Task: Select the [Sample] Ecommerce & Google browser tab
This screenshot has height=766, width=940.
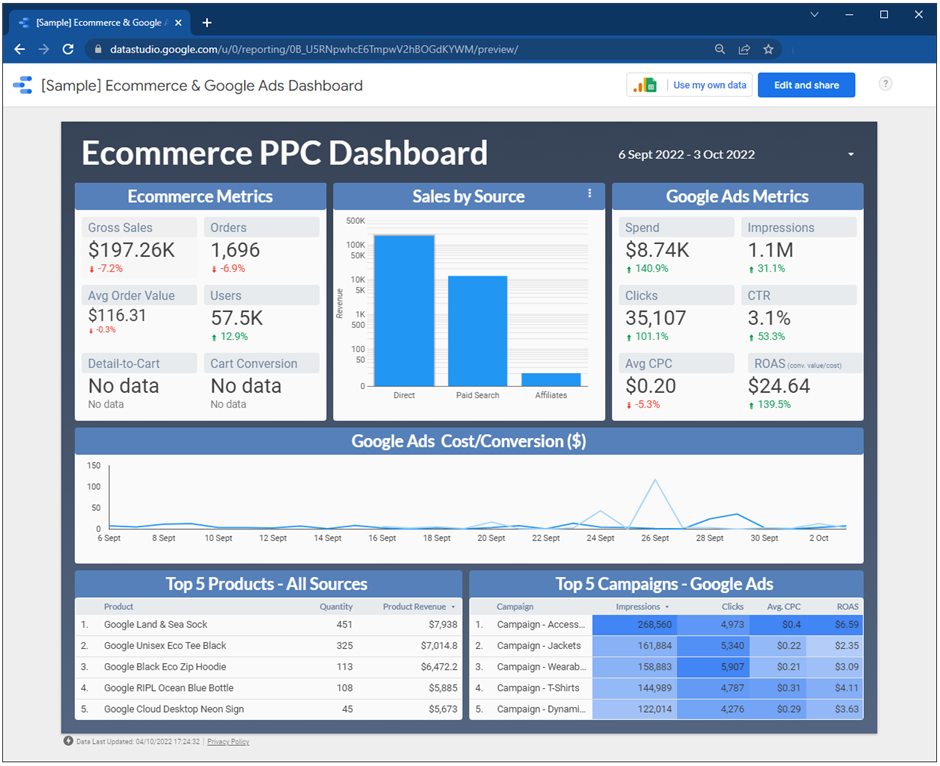Action: click(x=99, y=23)
